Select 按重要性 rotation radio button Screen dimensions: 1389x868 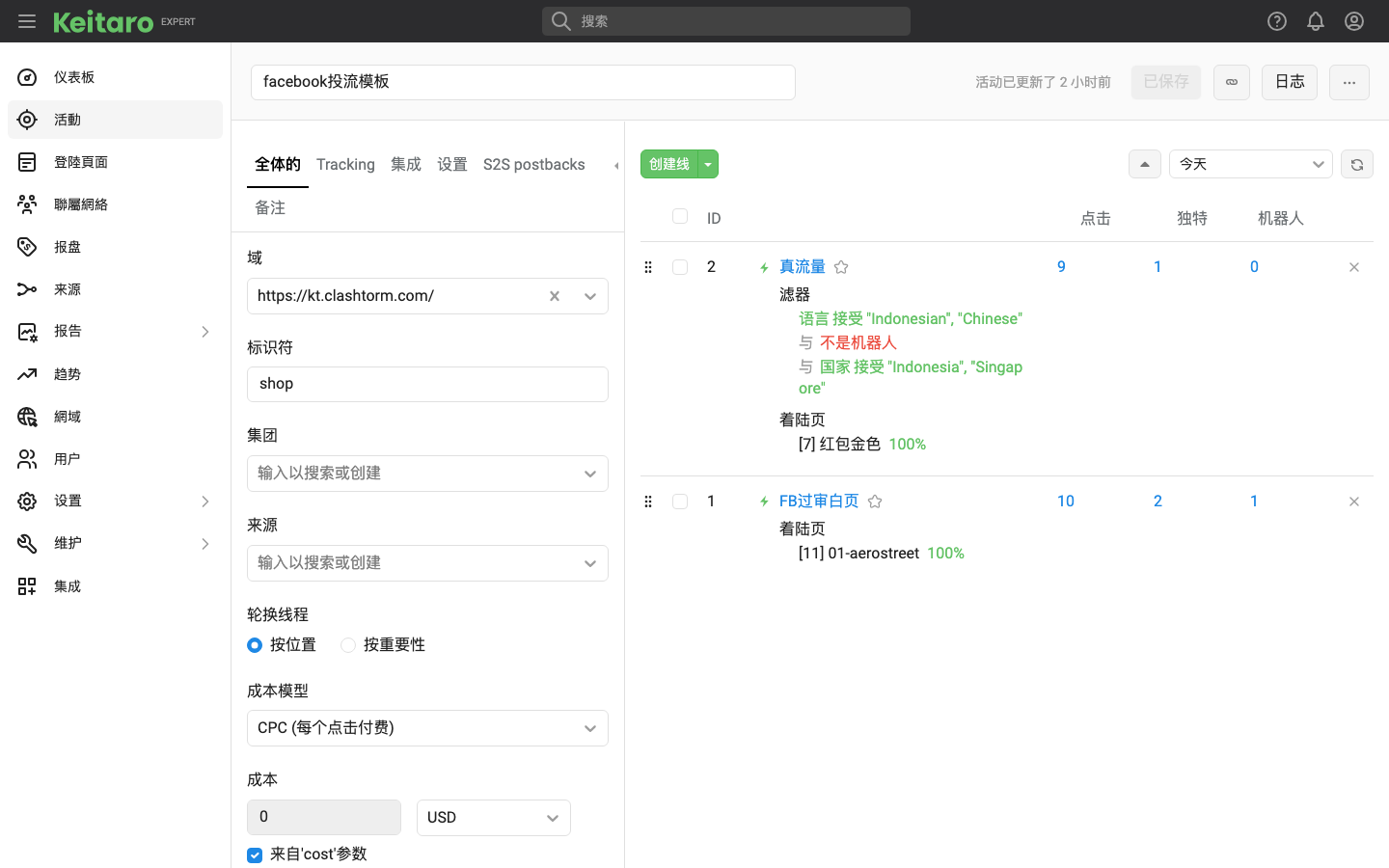tap(348, 645)
